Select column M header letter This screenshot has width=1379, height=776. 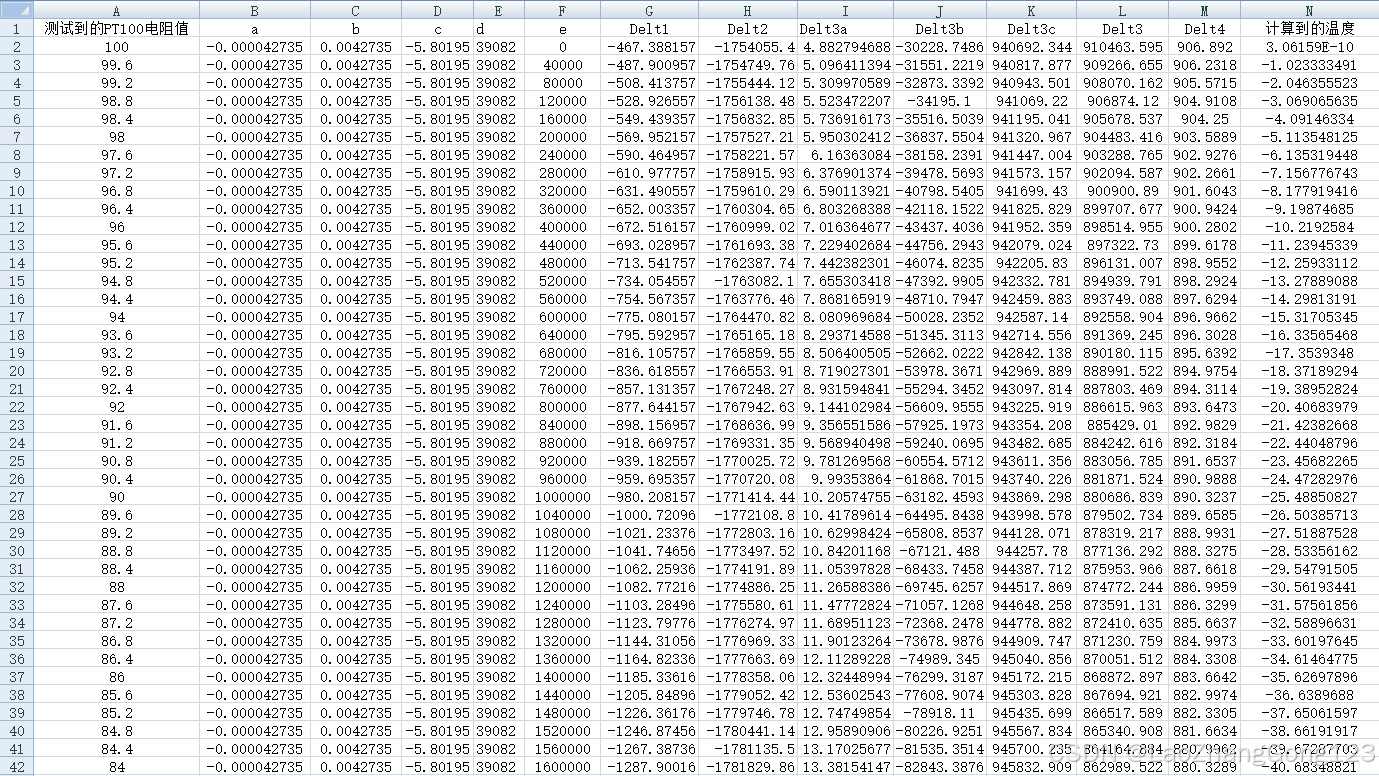point(1204,10)
